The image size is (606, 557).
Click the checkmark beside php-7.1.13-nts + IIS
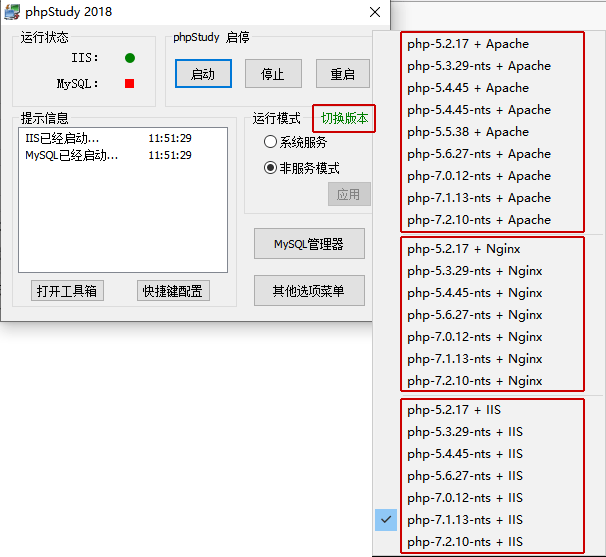(x=386, y=520)
